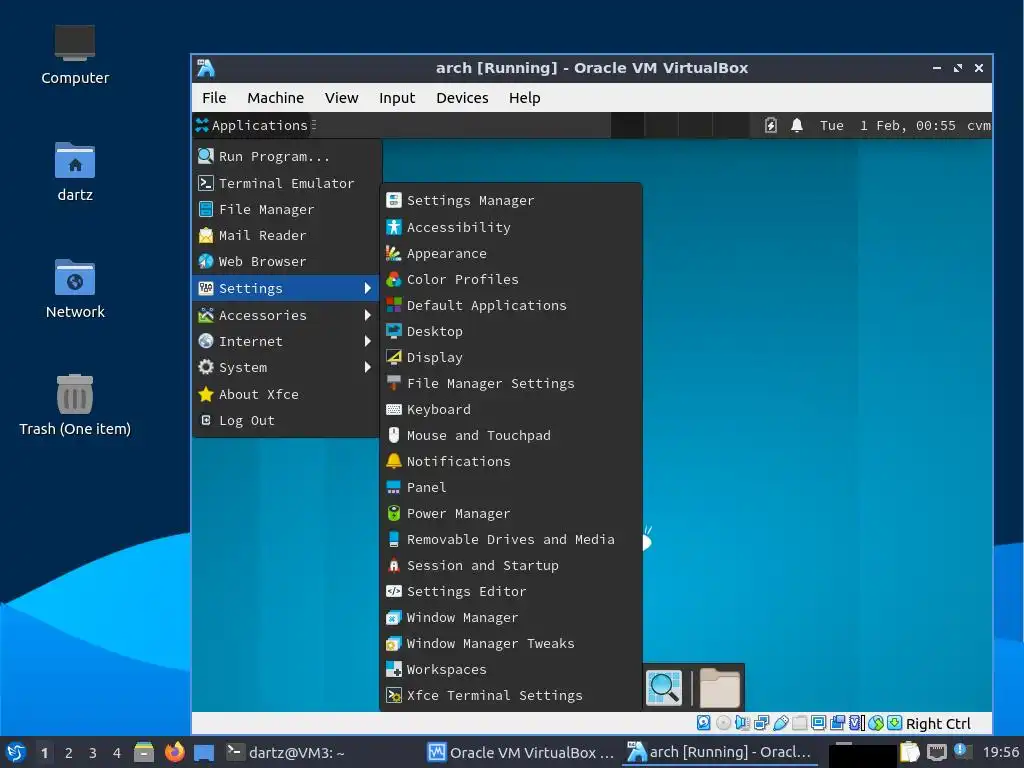Click the Notifications bell icon in submenu
The height and width of the screenshot is (768, 1024).
[x=394, y=462]
